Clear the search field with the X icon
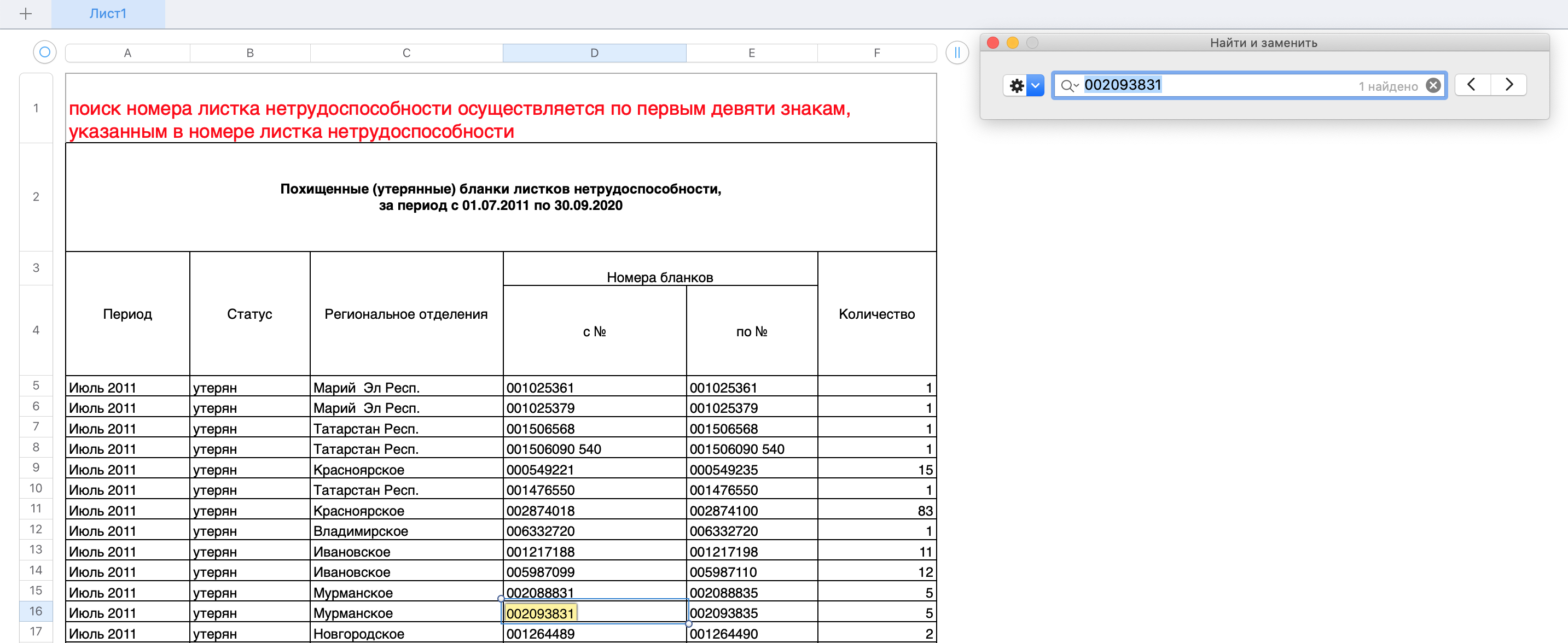This screenshot has width=1568, height=643. click(x=1433, y=85)
